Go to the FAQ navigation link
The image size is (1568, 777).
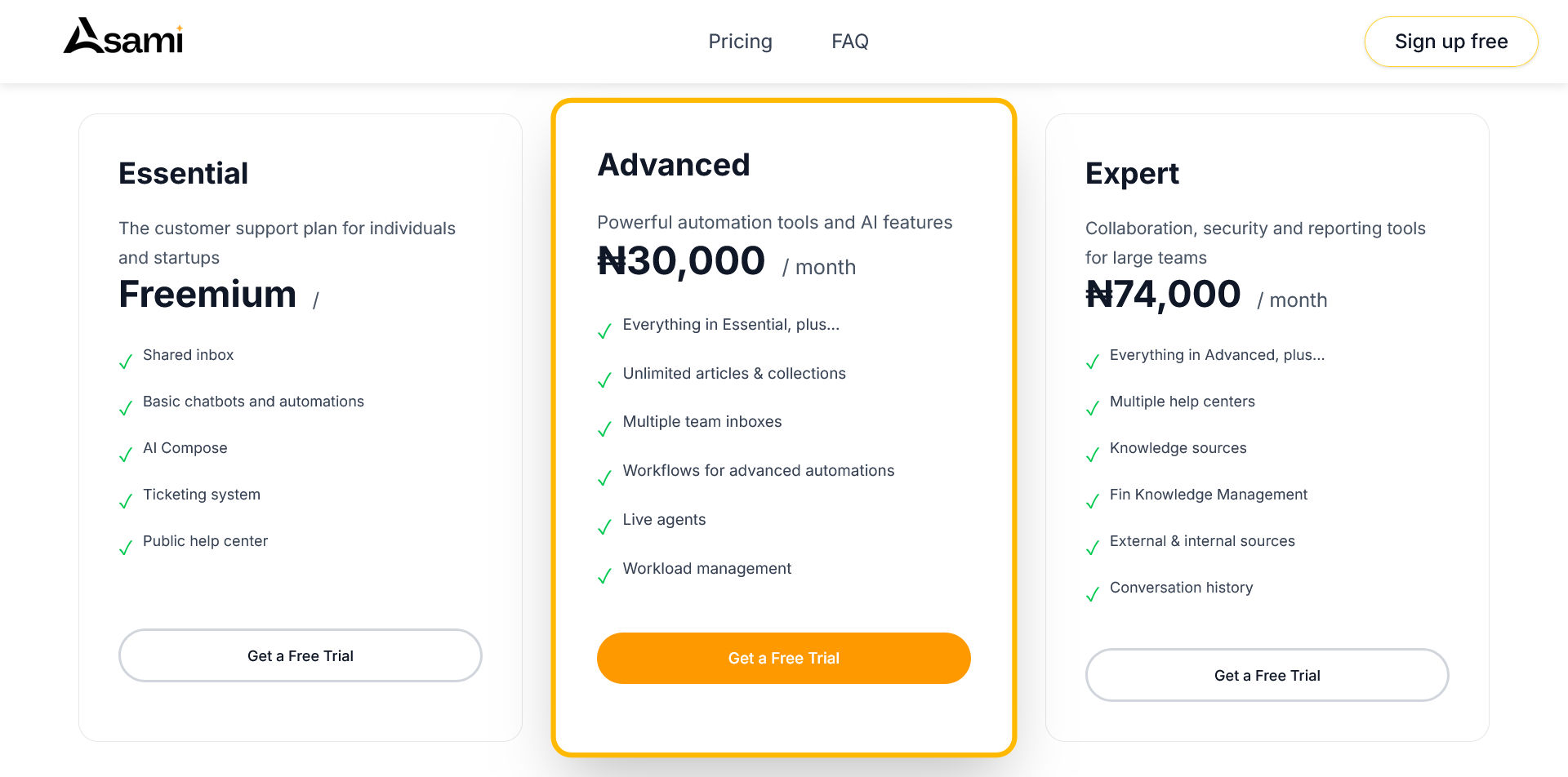coord(849,42)
